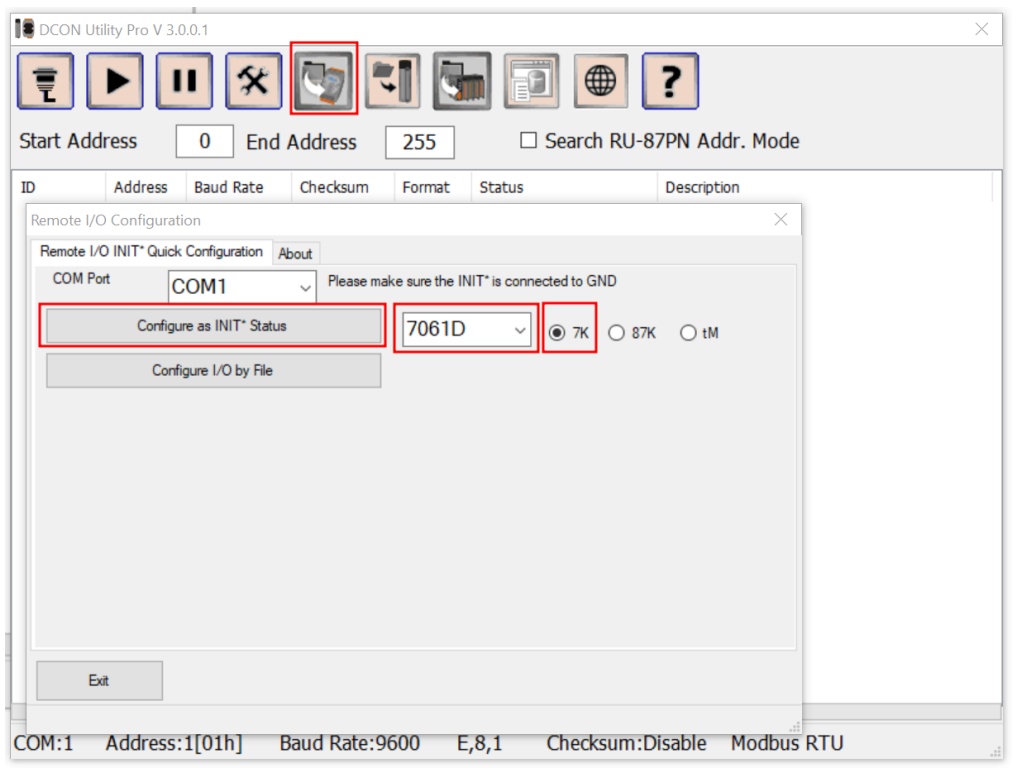The image size is (1024, 779).
Task: Click the ID column header
Action: 59,187
